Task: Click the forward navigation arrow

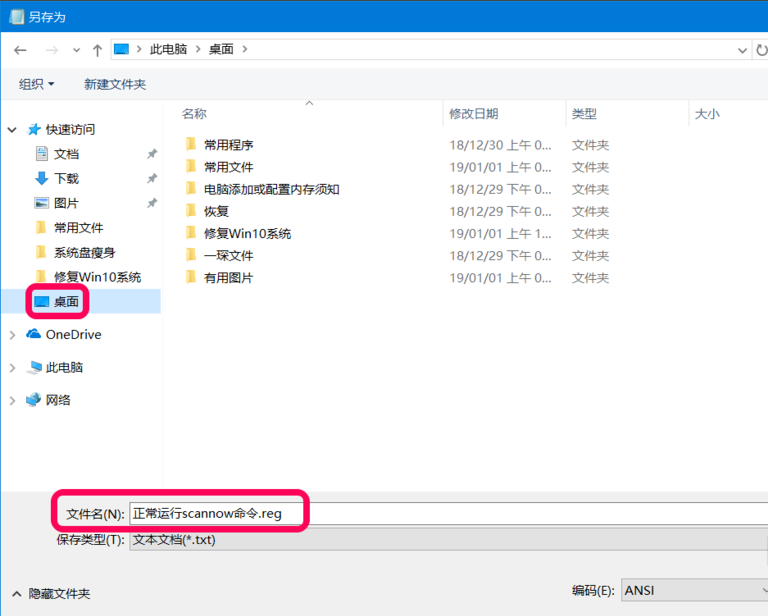Action: tap(51, 50)
